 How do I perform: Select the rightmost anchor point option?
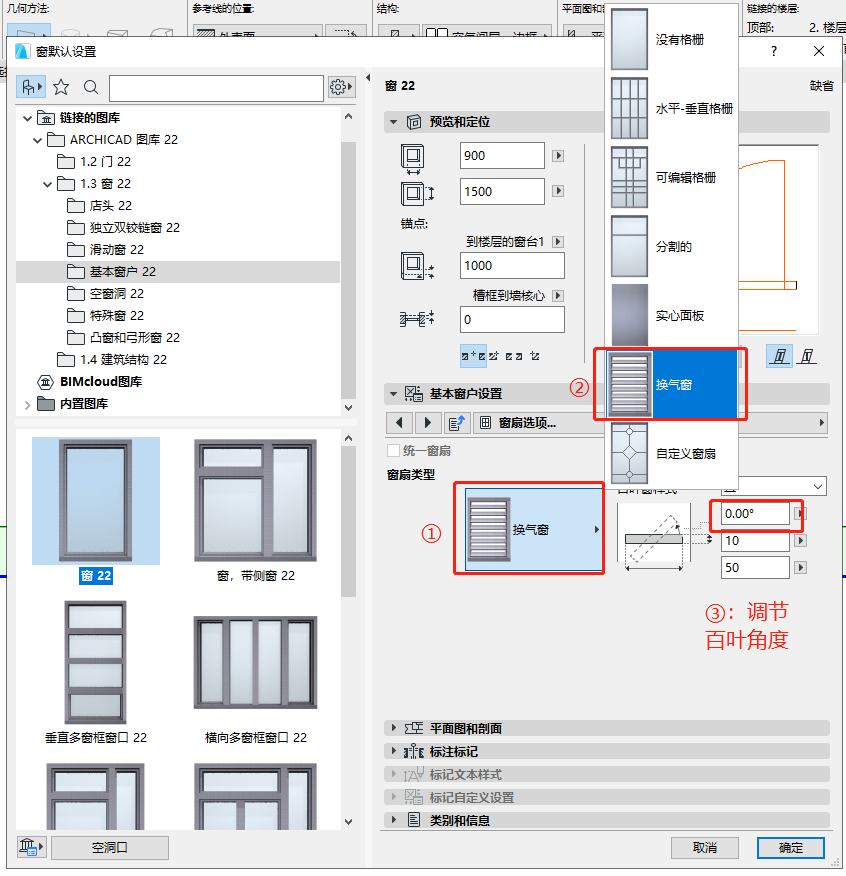tap(535, 356)
